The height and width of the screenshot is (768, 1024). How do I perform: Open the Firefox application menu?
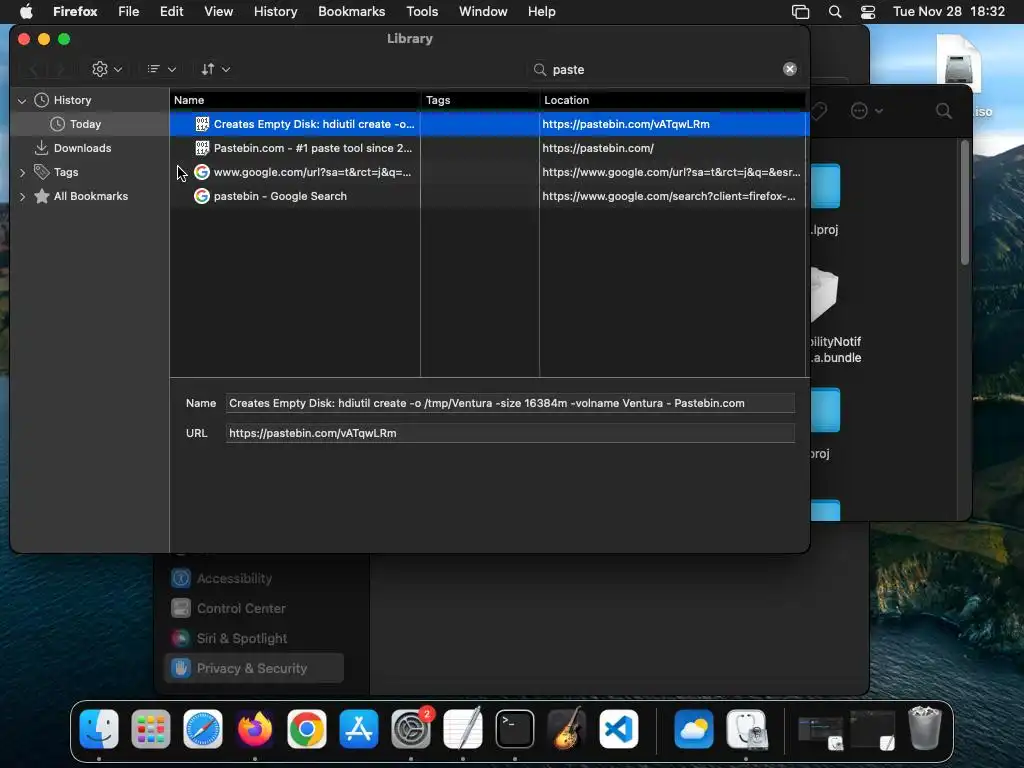[75, 12]
